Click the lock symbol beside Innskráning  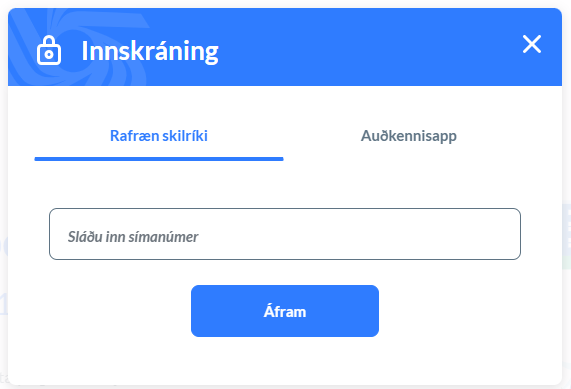pos(49,50)
